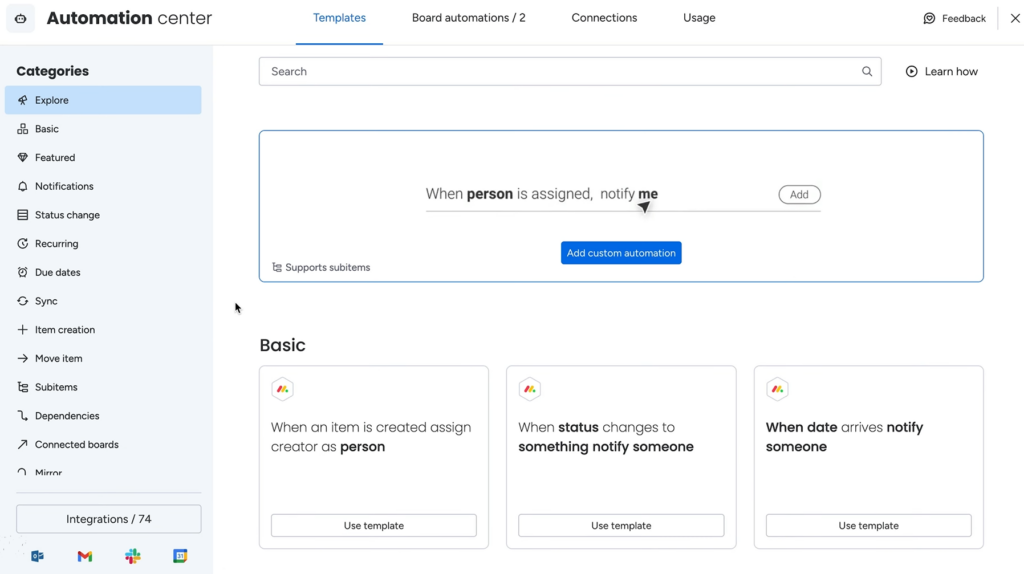Image resolution: width=1024 pixels, height=574 pixels.
Task: Select the Recurring category
Action: click(x=56, y=244)
